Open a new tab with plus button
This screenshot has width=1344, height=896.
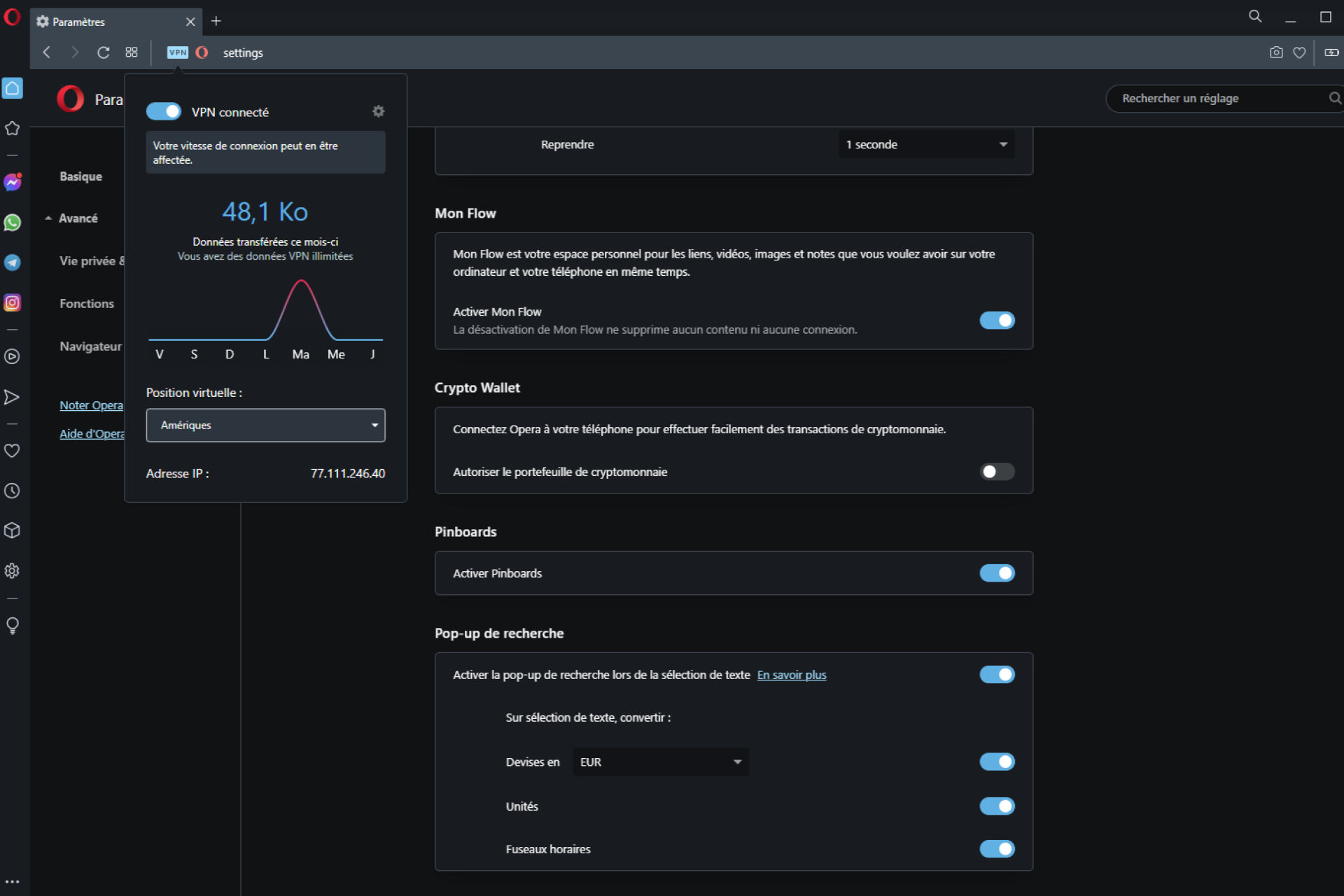click(216, 22)
